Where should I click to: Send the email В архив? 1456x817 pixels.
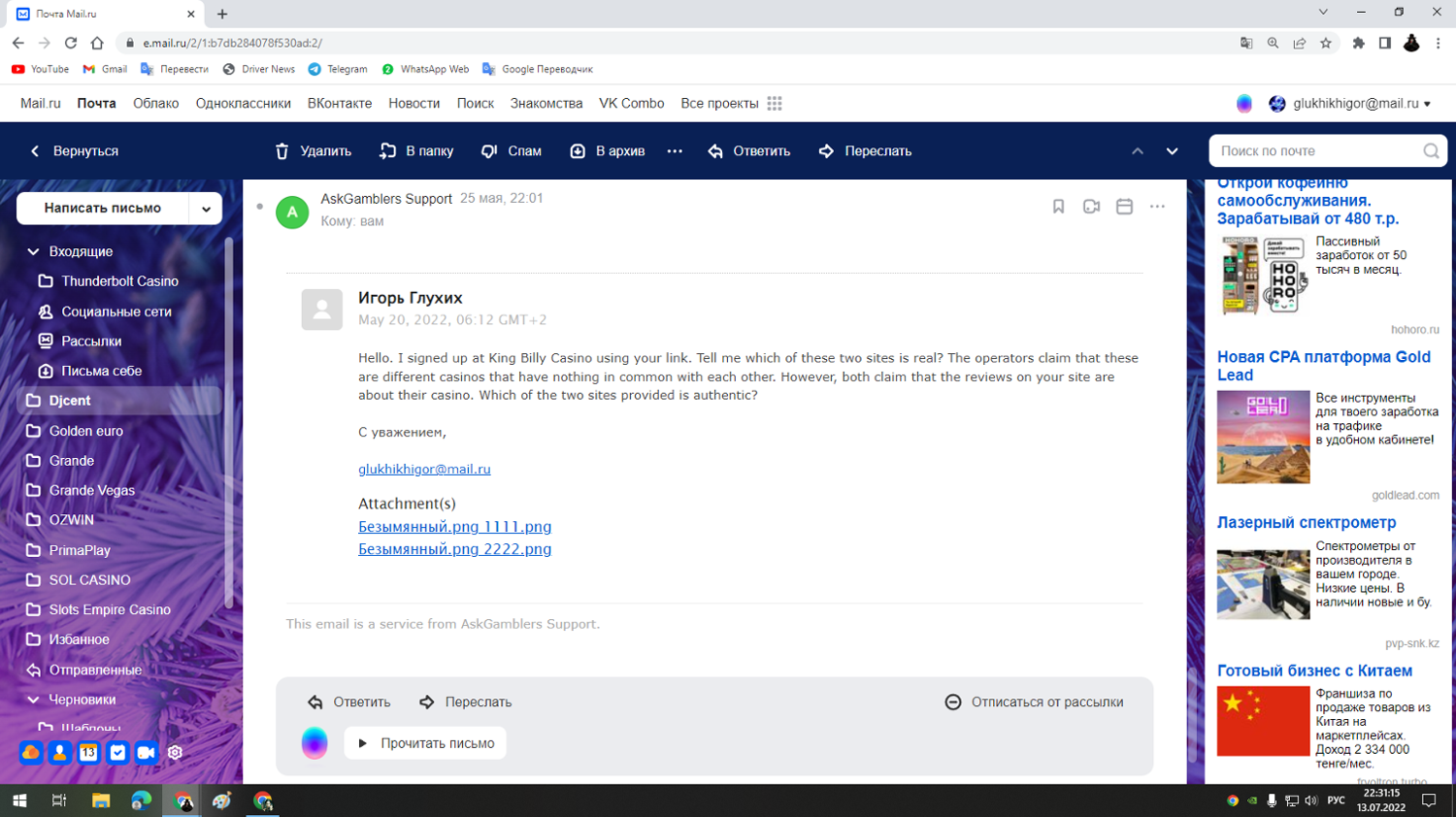click(x=607, y=151)
